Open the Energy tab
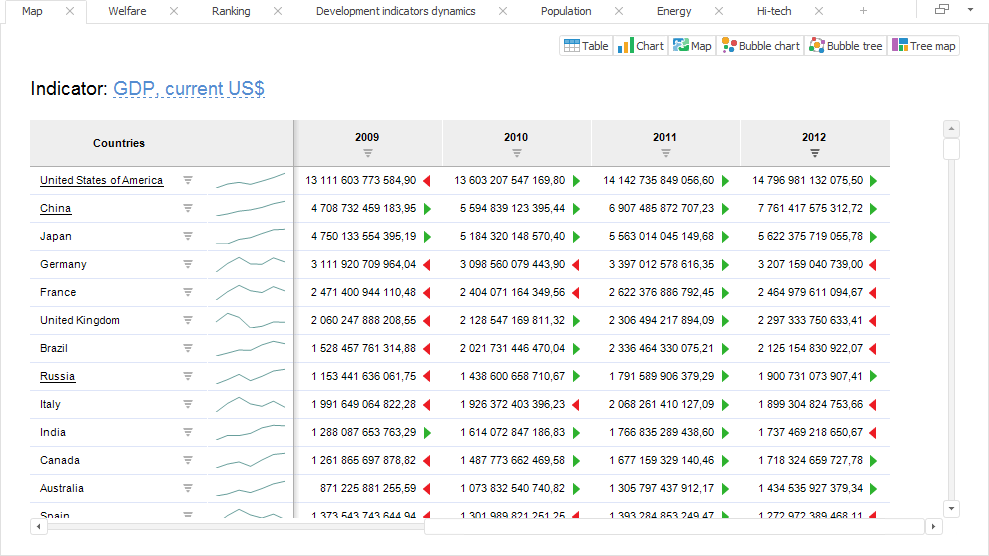 (673, 11)
